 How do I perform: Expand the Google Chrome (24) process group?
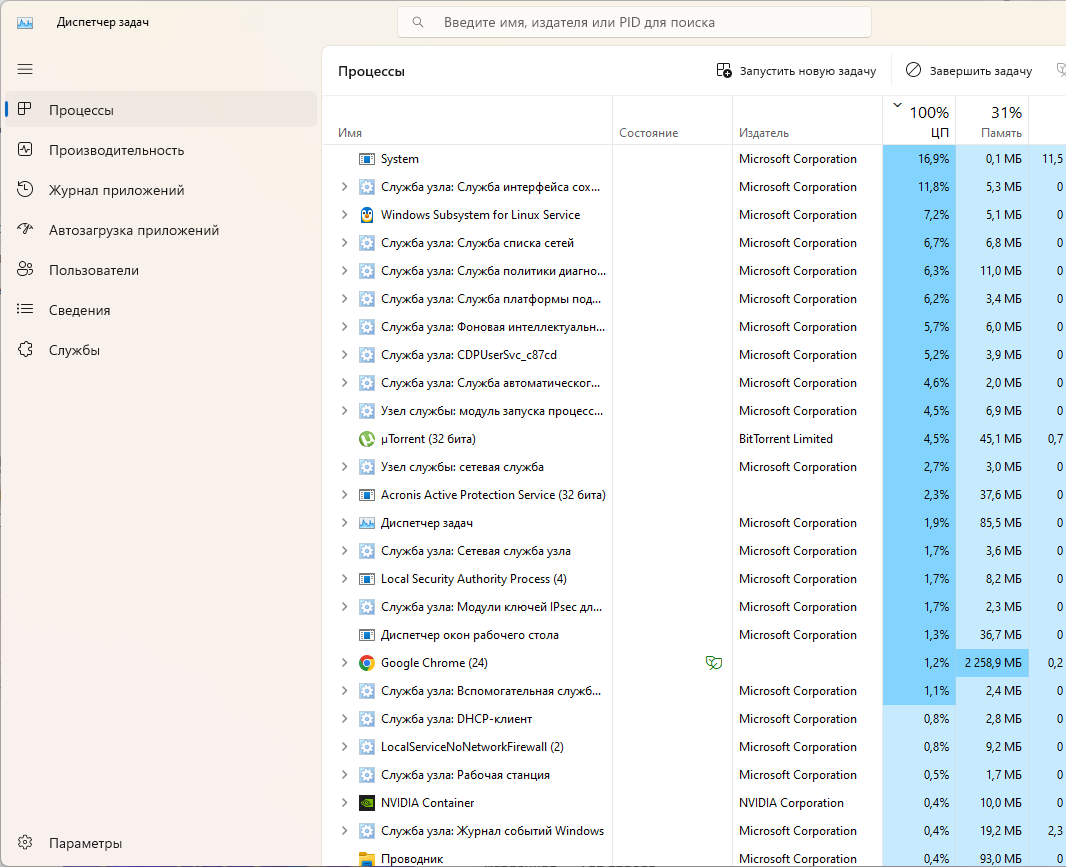pyautogui.click(x=344, y=663)
